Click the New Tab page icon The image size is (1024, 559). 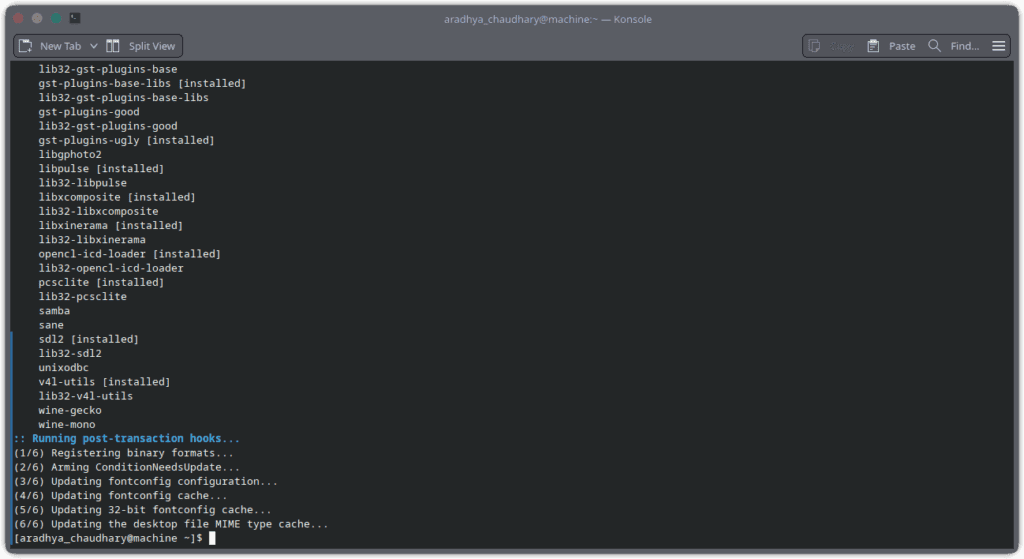click(25, 46)
